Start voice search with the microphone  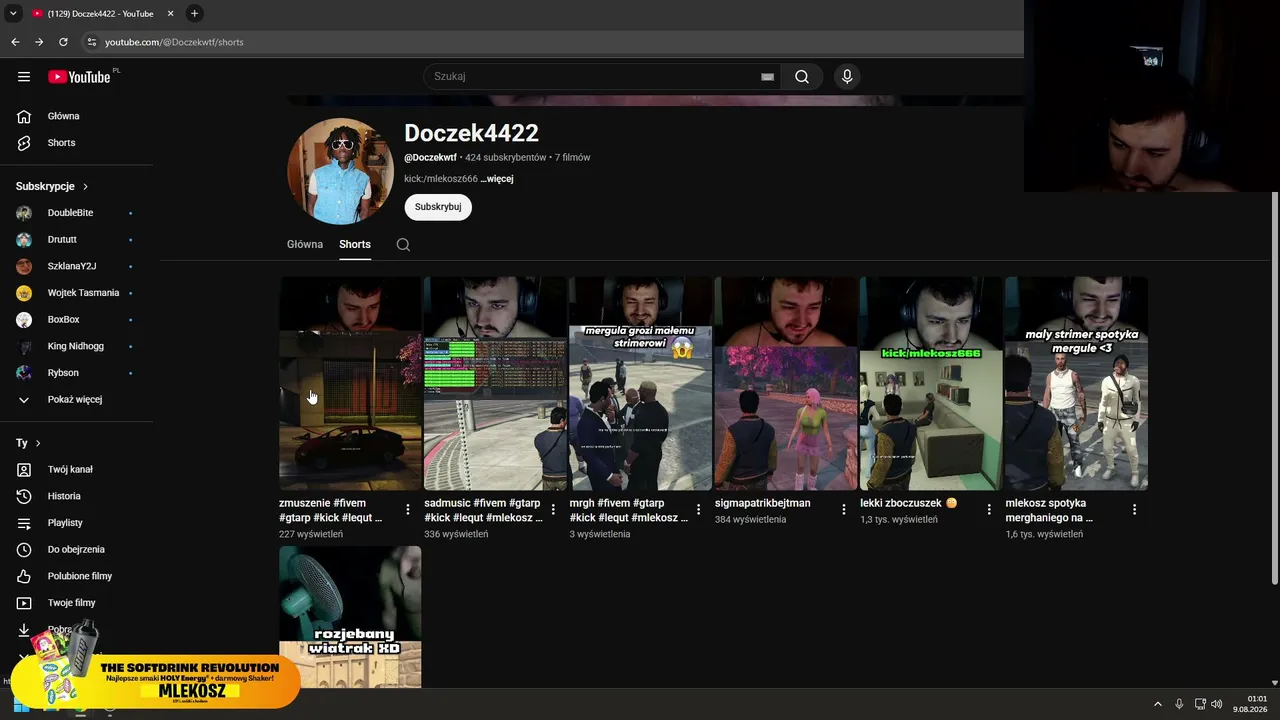pyautogui.click(x=847, y=77)
